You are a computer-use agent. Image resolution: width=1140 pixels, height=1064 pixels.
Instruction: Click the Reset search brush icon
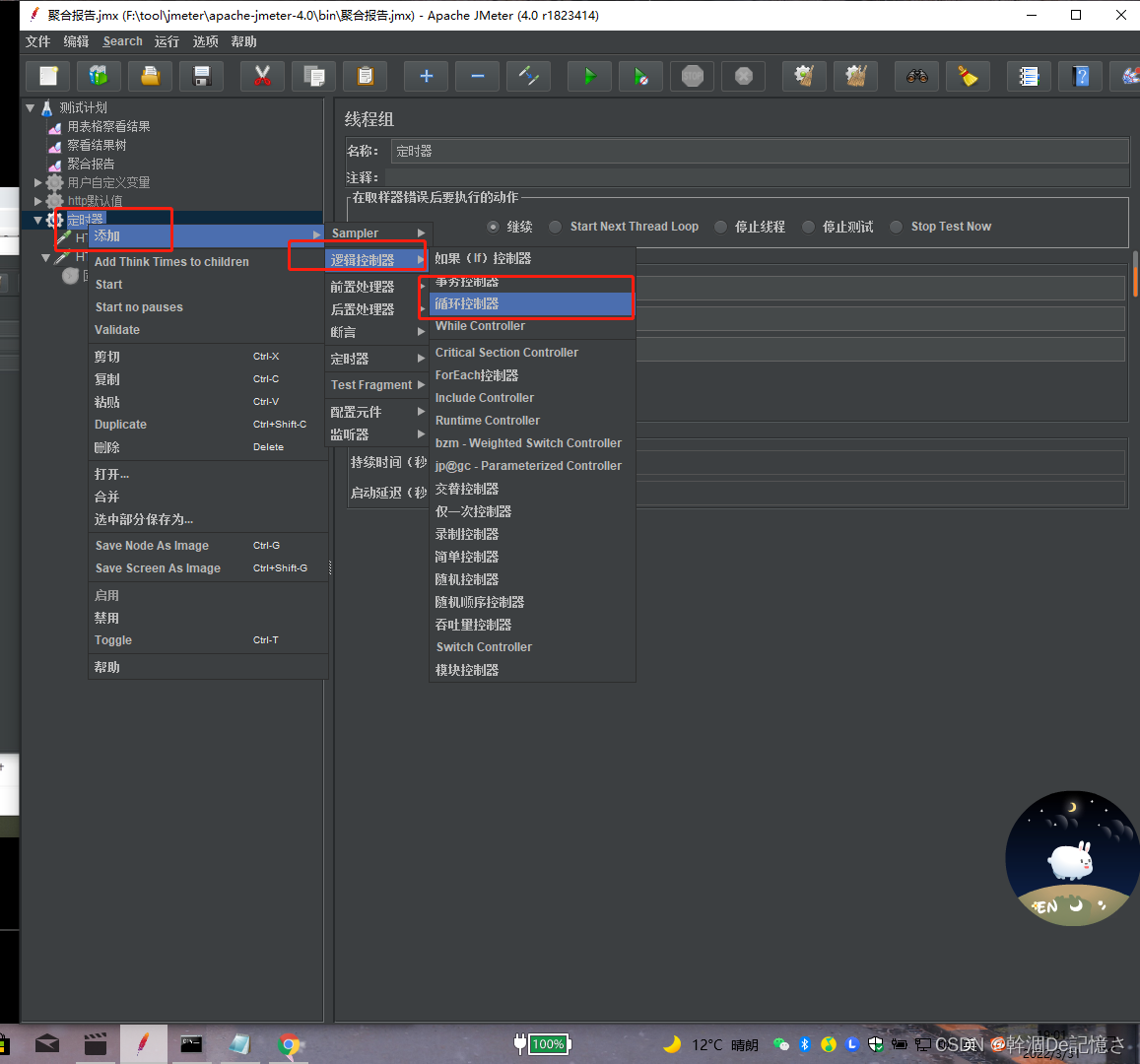[968, 76]
